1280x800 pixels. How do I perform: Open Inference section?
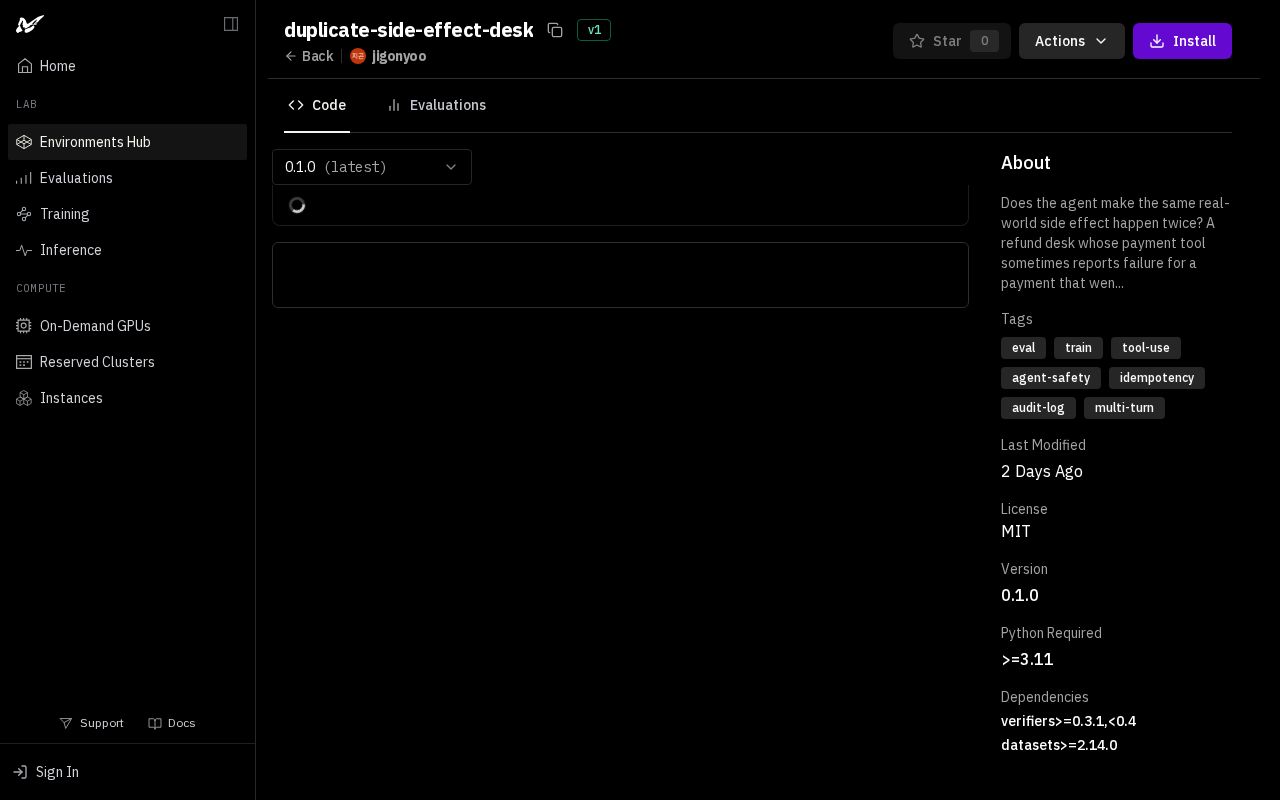click(x=127, y=250)
